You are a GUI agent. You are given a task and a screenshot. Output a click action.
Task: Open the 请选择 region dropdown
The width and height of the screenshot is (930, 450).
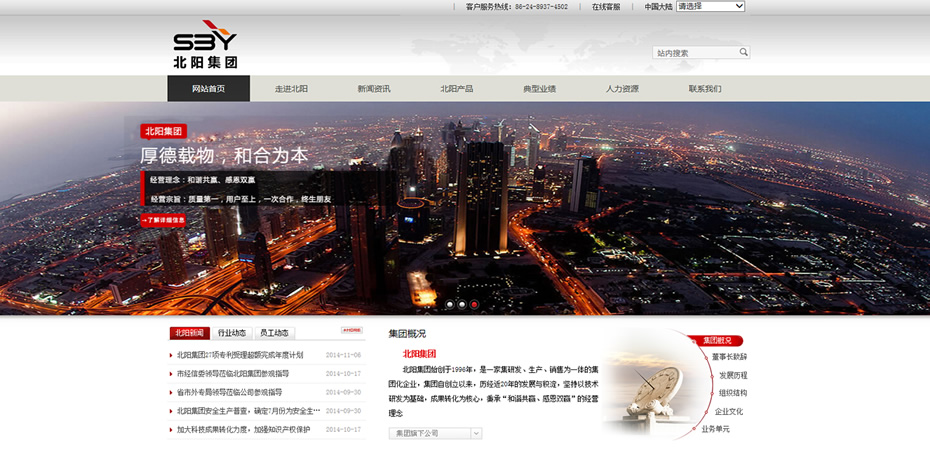pyautogui.click(x=710, y=6)
